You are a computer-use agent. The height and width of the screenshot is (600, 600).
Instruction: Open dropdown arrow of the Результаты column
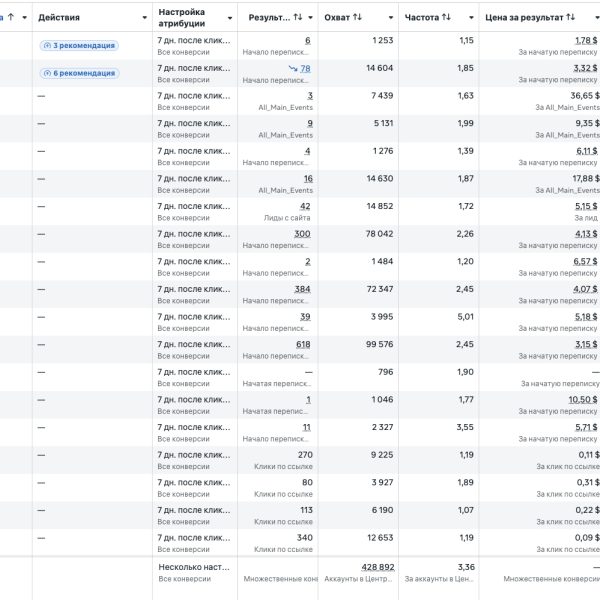[311, 18]
